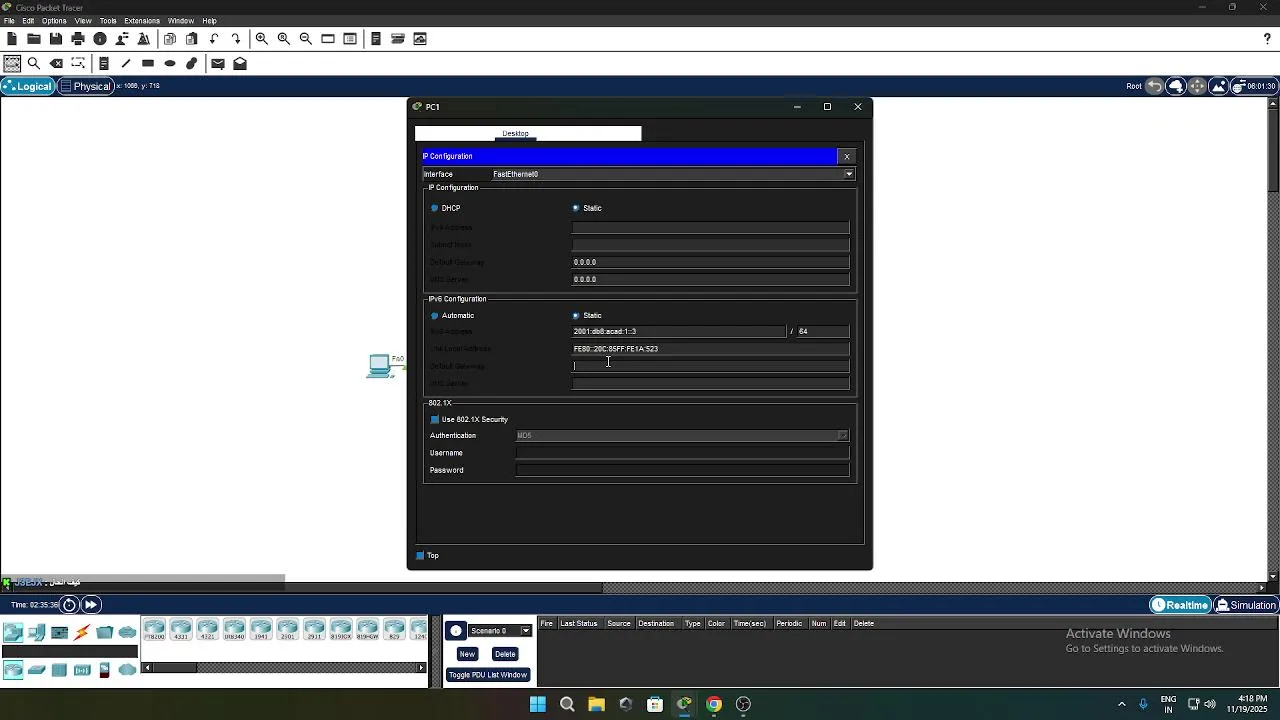Select Automatic for IPv6 configuration

(x=452, y=315)
